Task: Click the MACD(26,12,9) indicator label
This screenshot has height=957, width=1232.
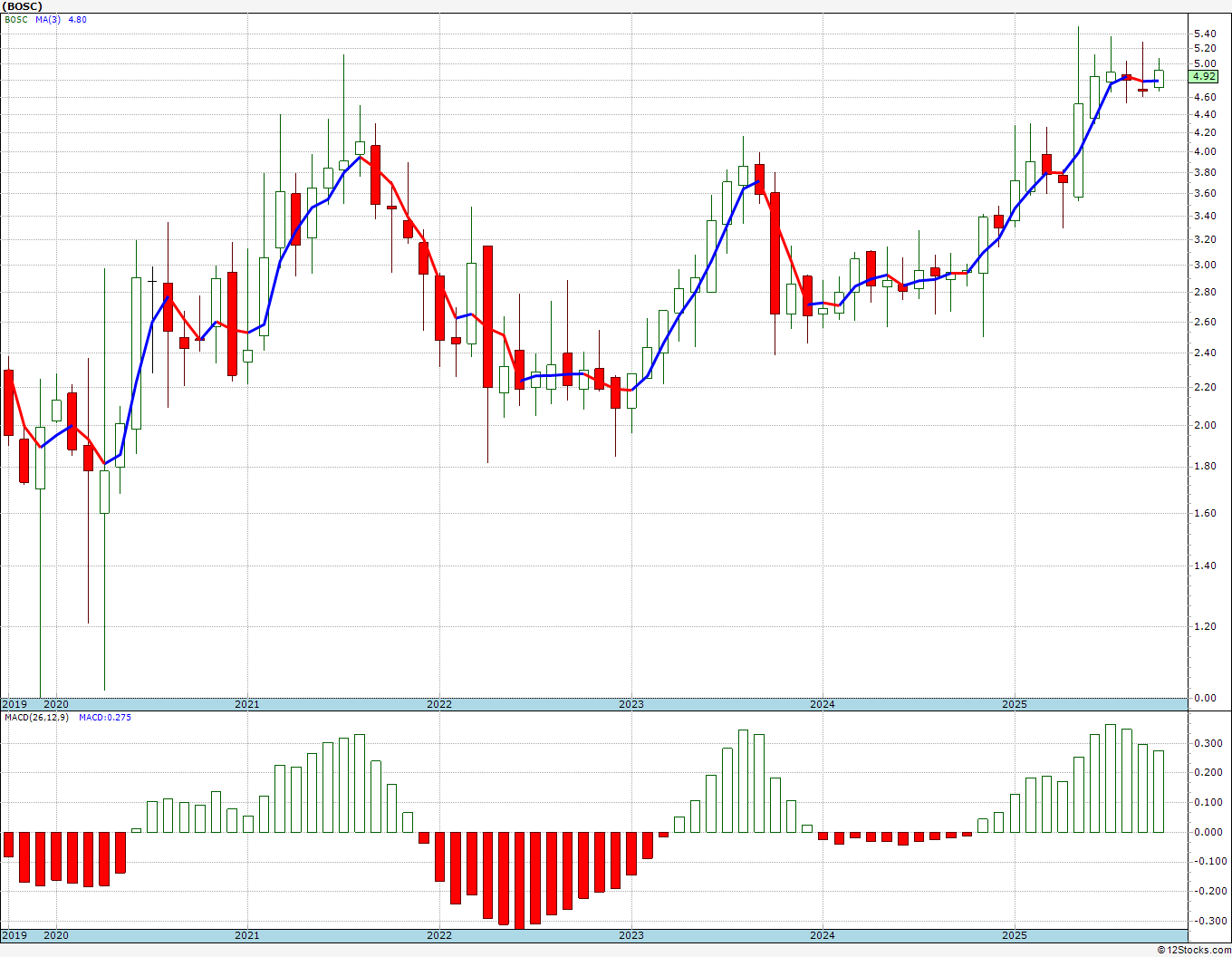Action: (x=37, y=718)
